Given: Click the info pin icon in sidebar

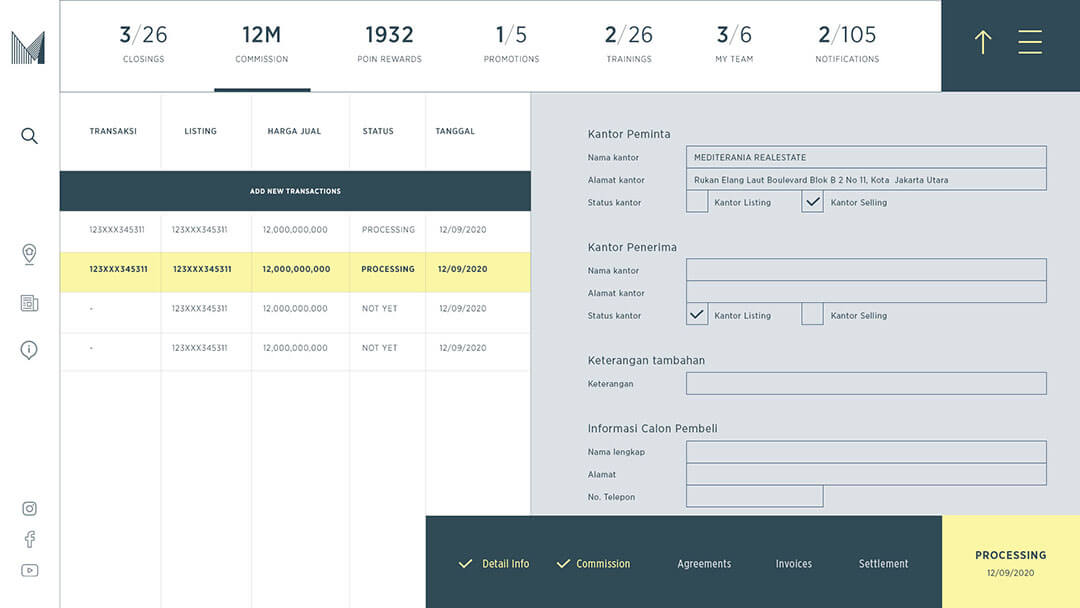Looking at the screenshot, I should pos(29,350).
